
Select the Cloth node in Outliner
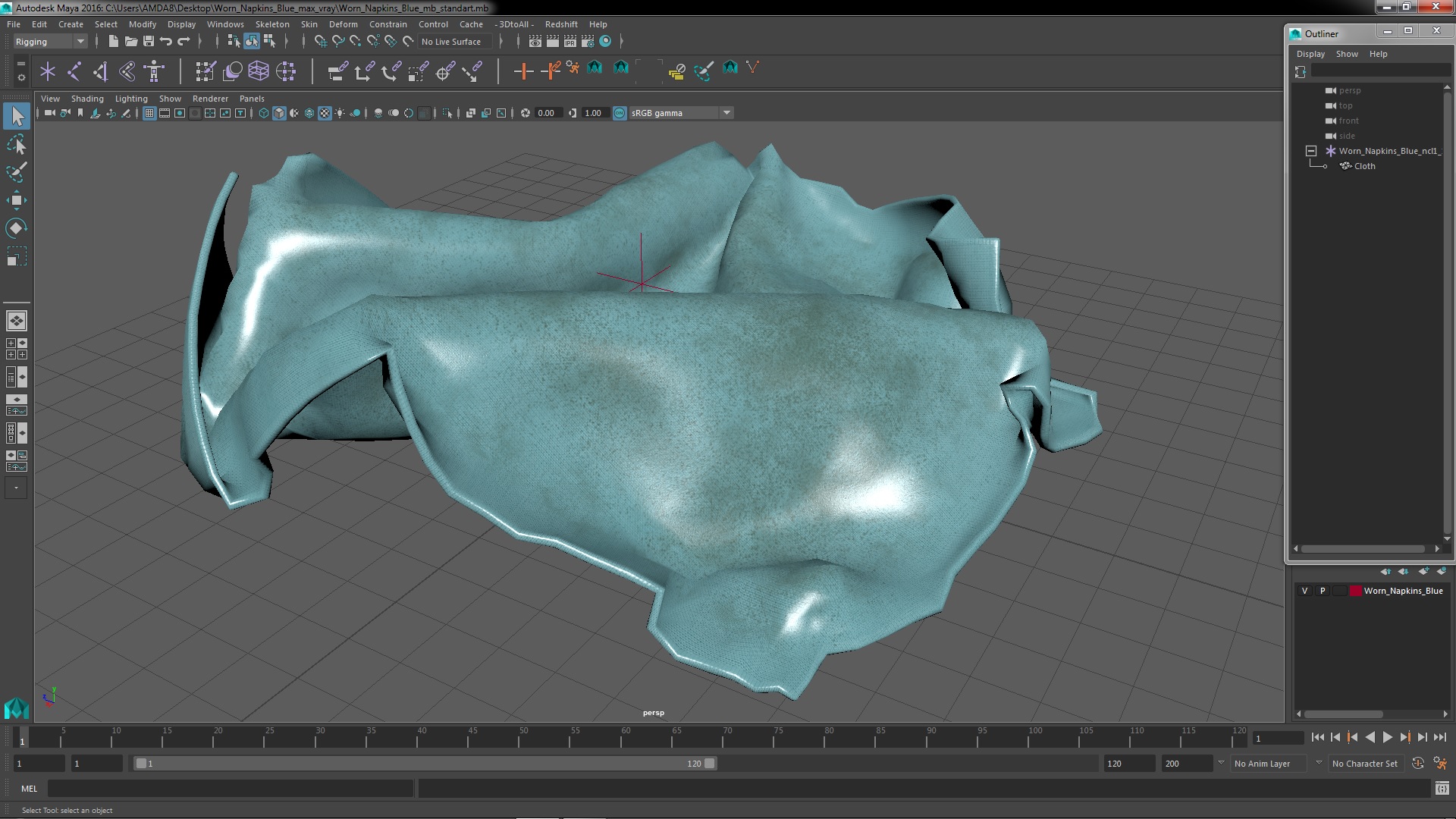[1364, 166]
